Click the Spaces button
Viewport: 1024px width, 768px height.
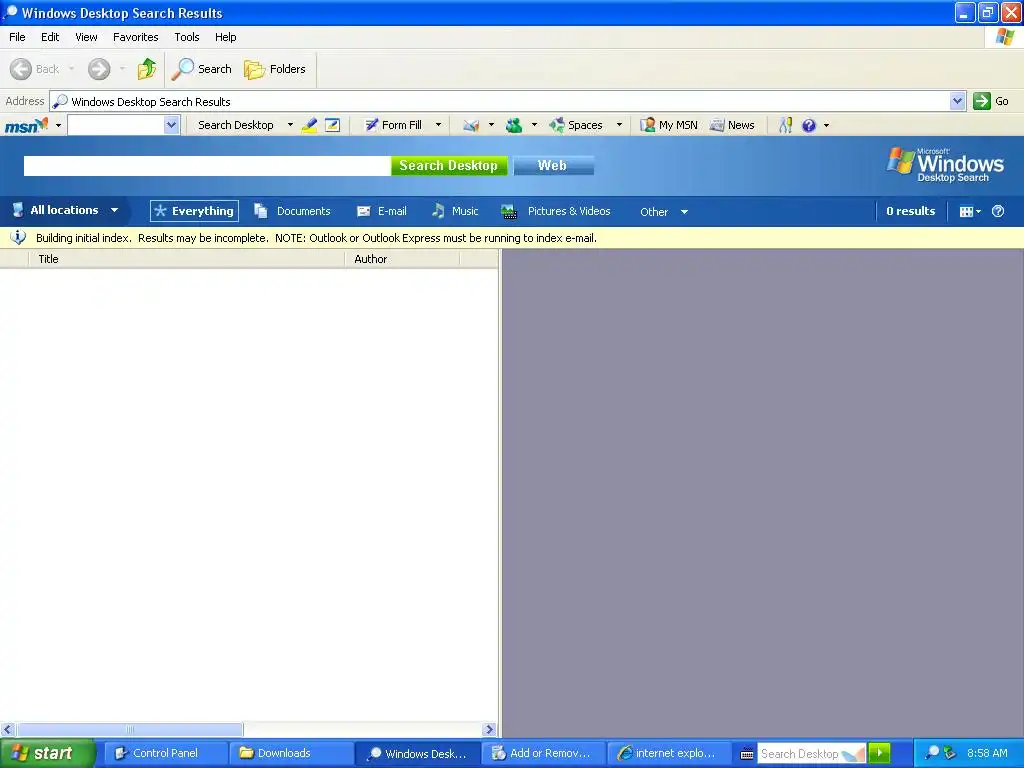[x=576, y=125]
